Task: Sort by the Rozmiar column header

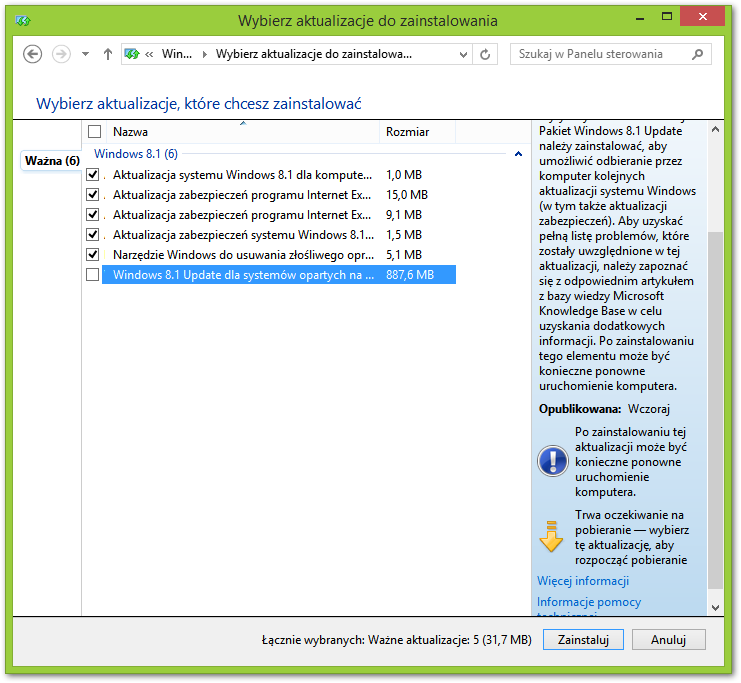Action: [x=417, y=132]
